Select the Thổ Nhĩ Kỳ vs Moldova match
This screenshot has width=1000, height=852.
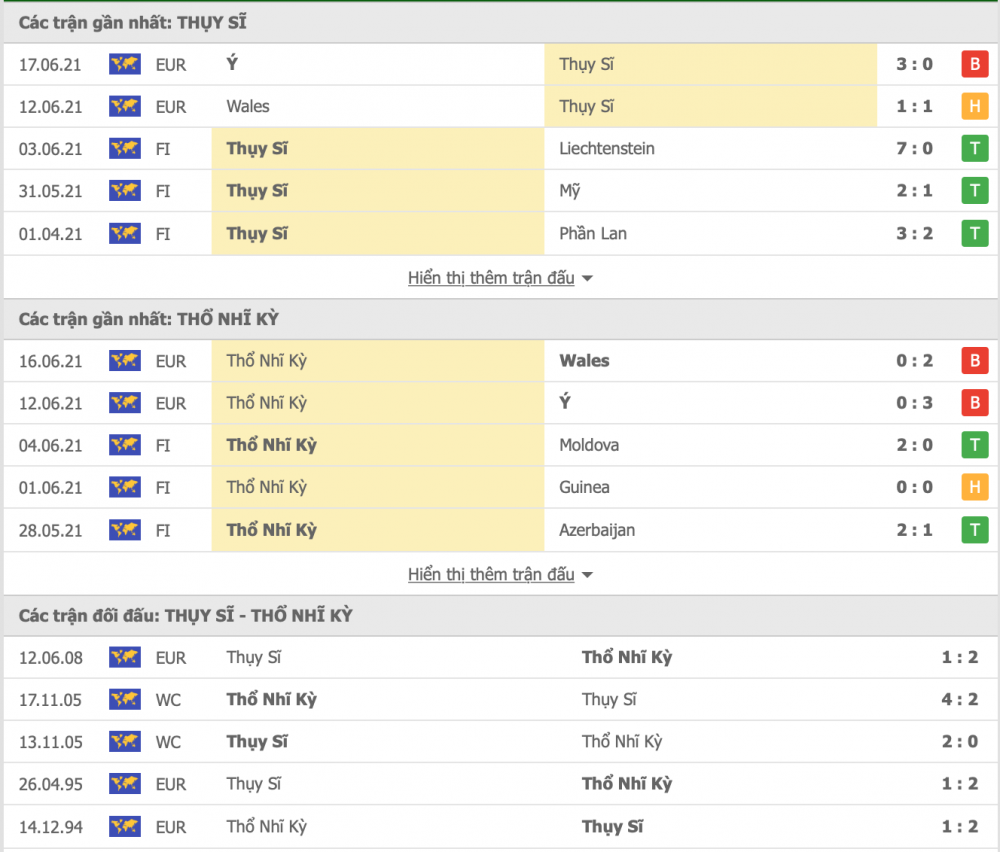[x=500, y=445]
